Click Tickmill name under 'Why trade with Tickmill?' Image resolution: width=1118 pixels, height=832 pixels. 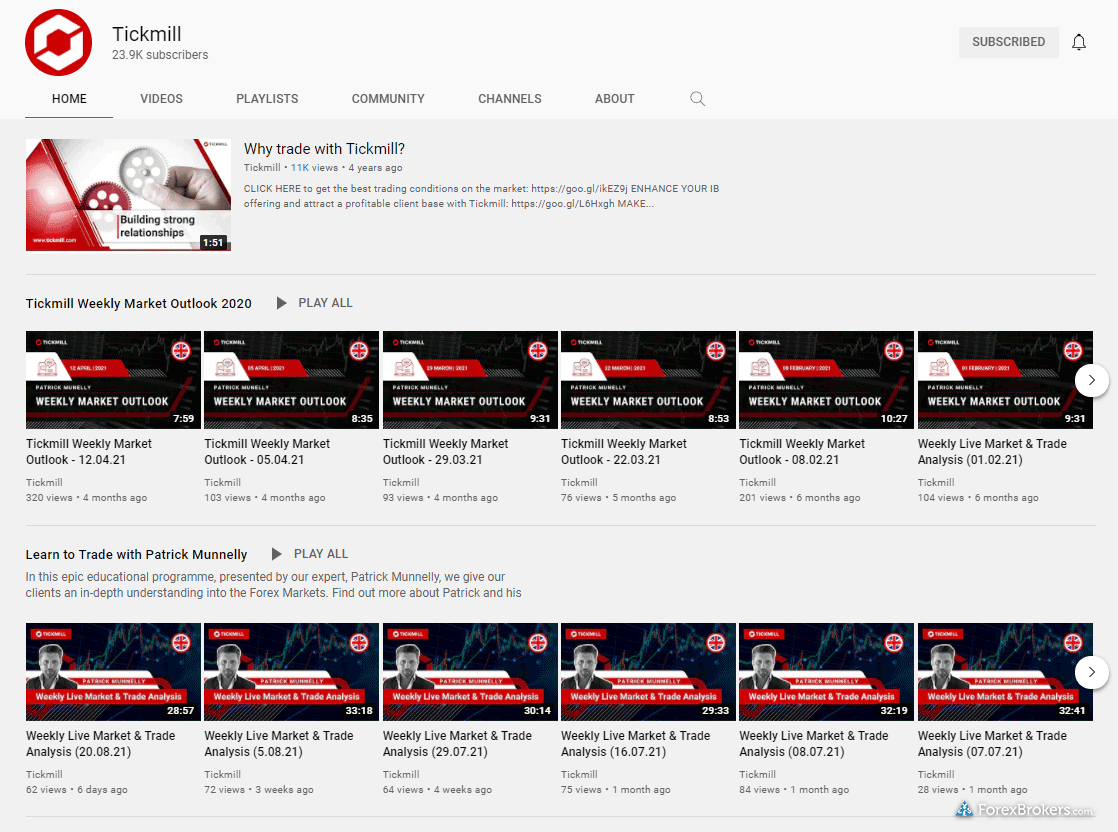262,168
